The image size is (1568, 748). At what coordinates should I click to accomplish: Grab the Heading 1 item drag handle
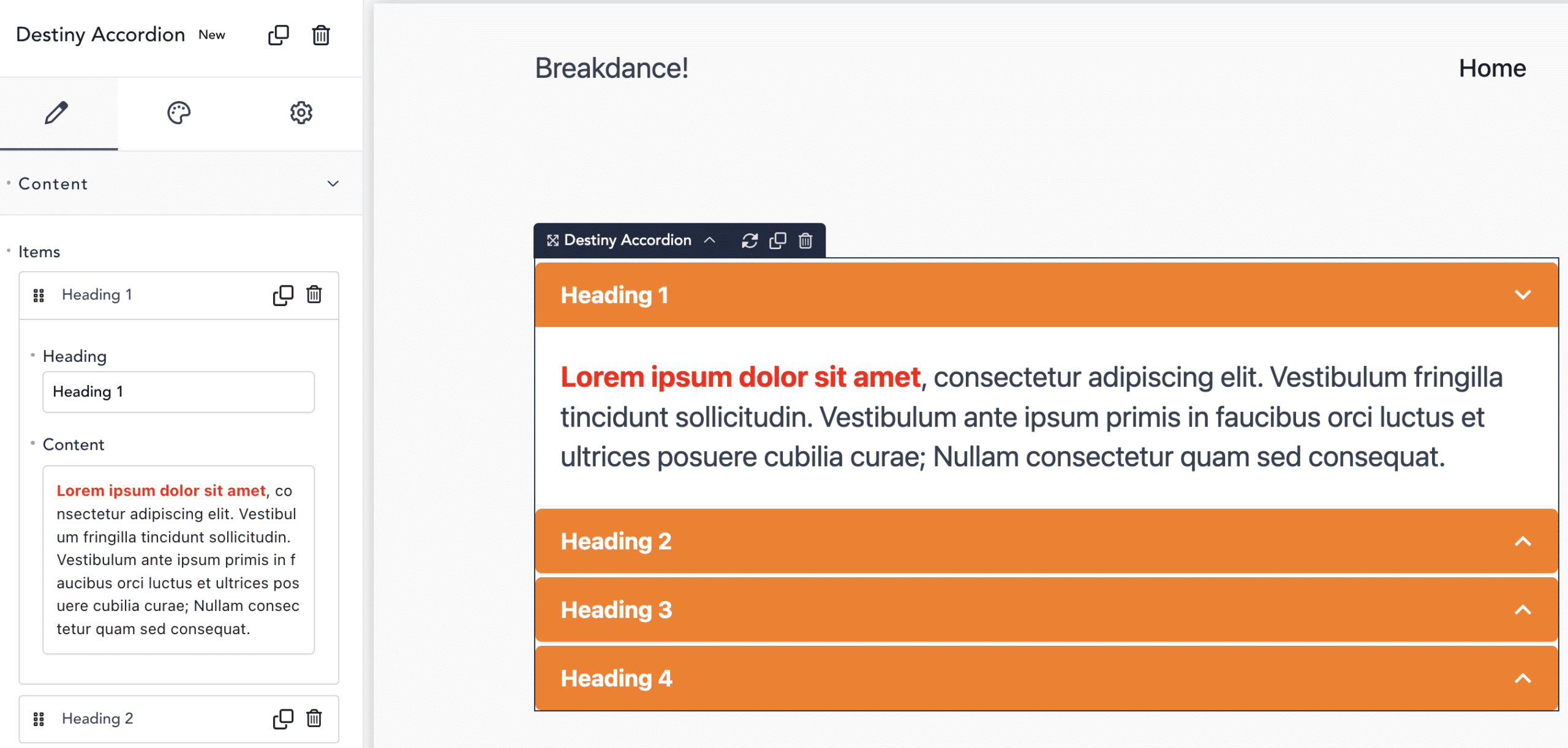tap(39, 296)
